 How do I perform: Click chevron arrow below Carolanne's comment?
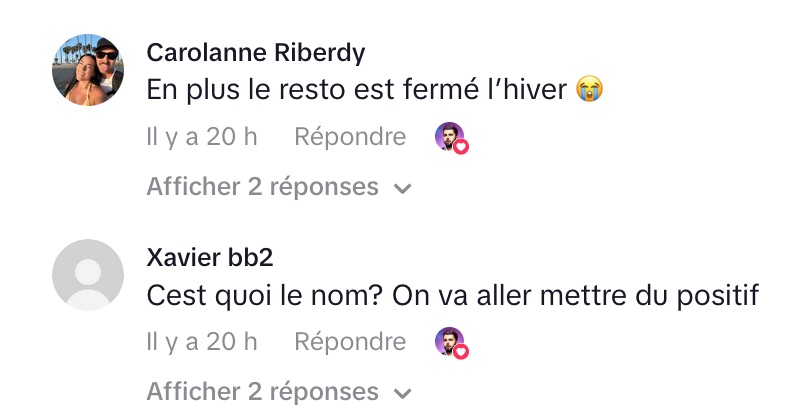(403, 188)
